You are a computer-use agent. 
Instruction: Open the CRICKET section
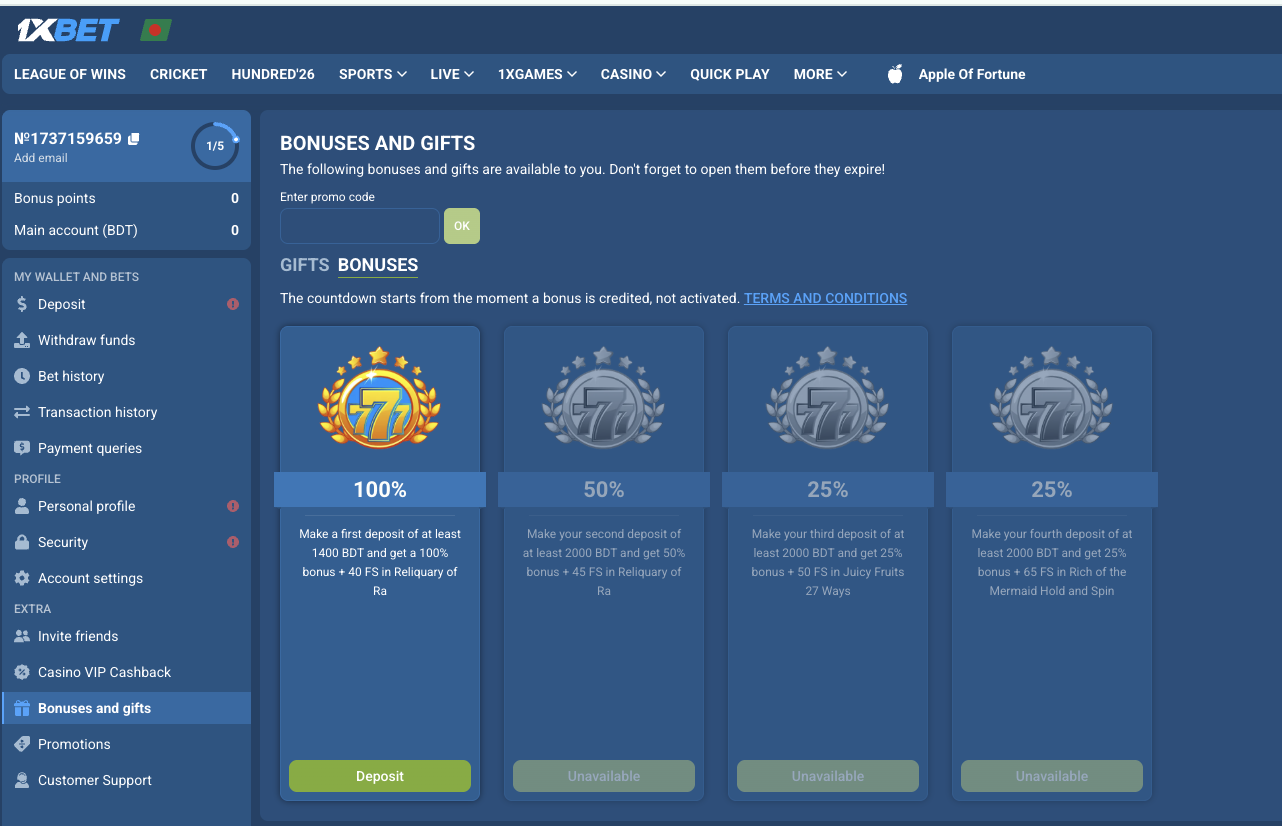click(x=178, y=74)
